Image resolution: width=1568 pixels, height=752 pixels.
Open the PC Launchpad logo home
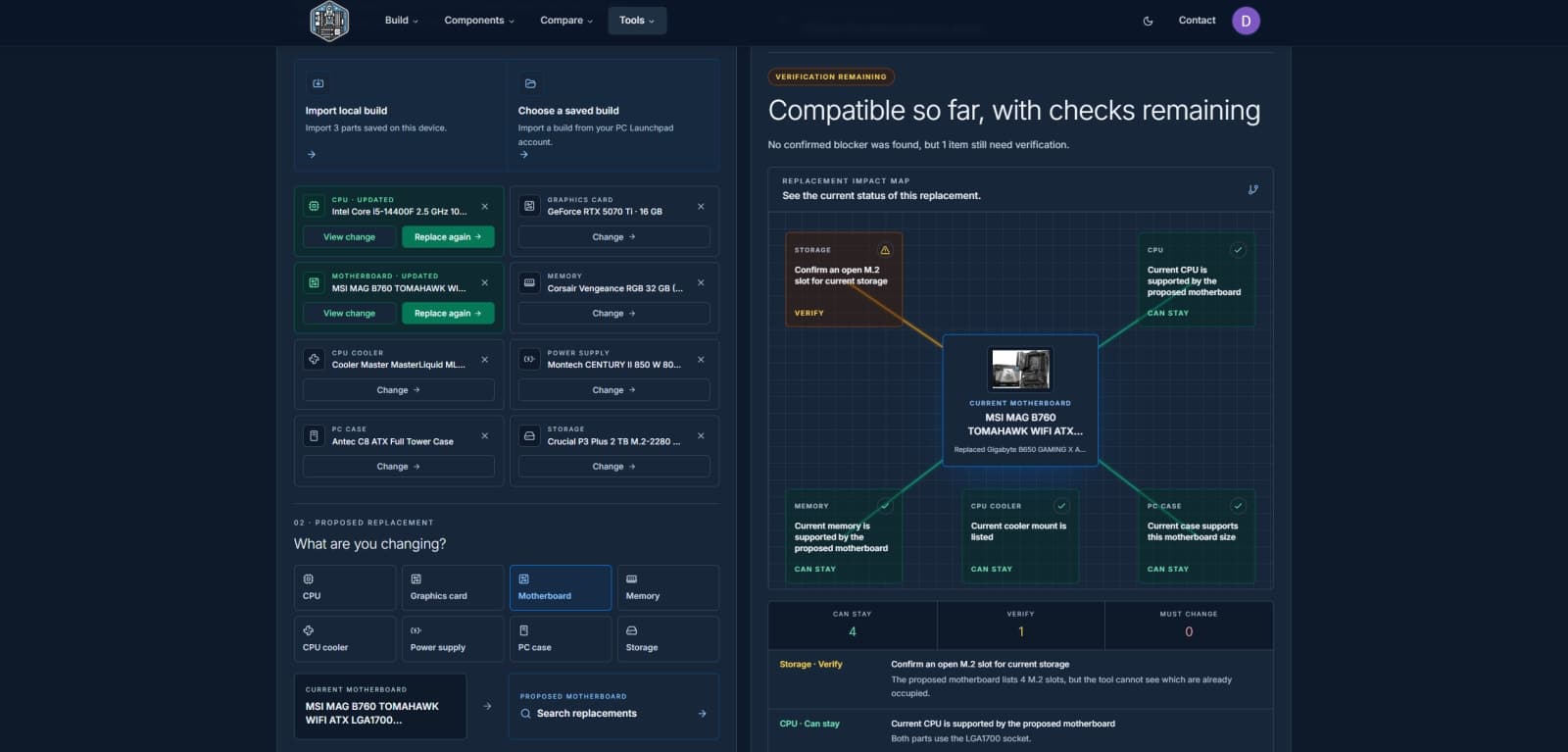[329, 21]
